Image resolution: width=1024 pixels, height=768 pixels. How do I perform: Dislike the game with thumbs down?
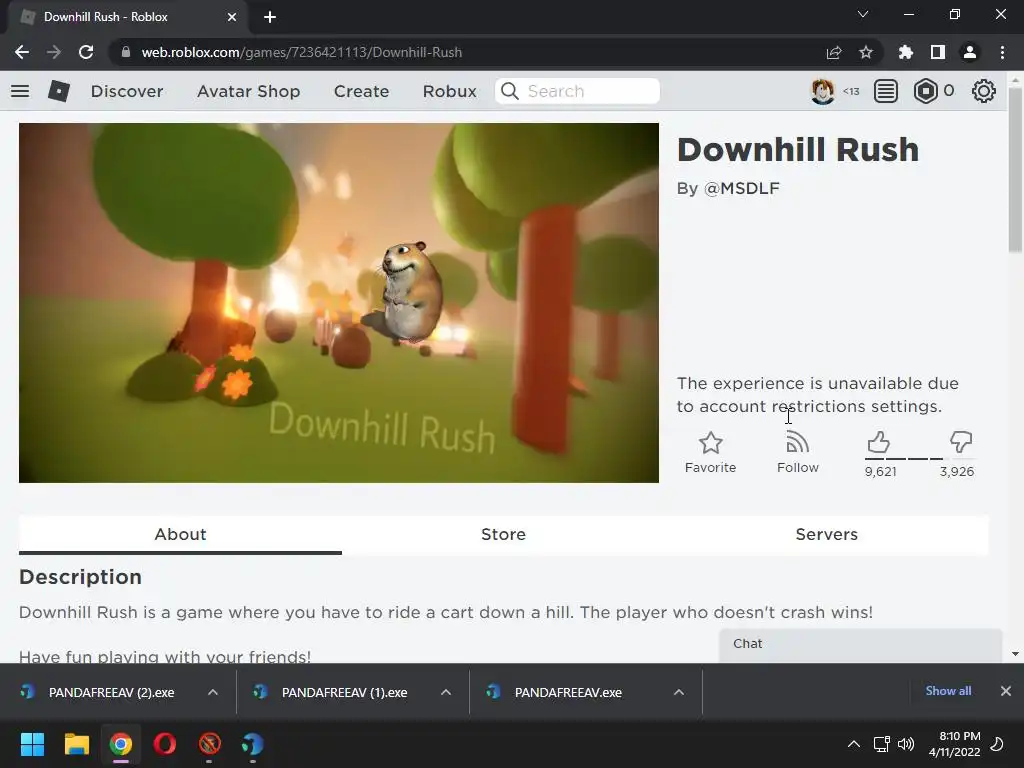click(961, 442)
